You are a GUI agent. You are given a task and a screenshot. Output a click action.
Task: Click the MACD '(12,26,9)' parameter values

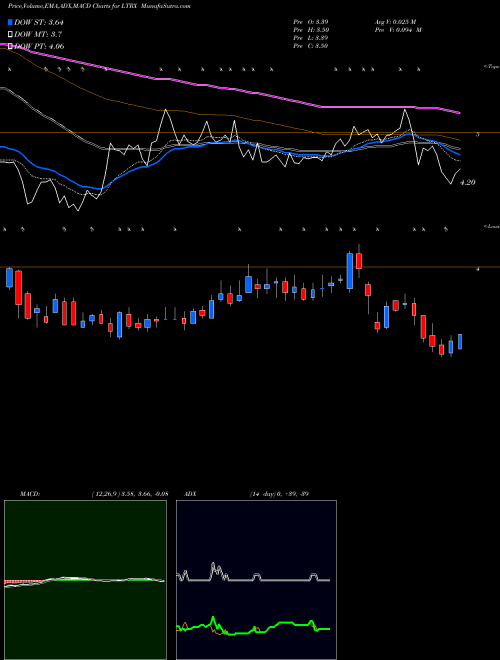tap(130, 494)
